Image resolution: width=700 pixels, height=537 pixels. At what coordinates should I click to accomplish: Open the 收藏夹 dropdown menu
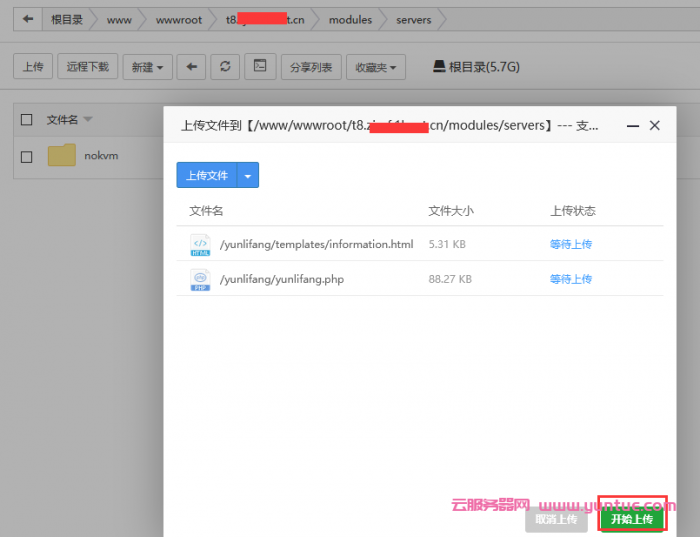tap(376, 67)
